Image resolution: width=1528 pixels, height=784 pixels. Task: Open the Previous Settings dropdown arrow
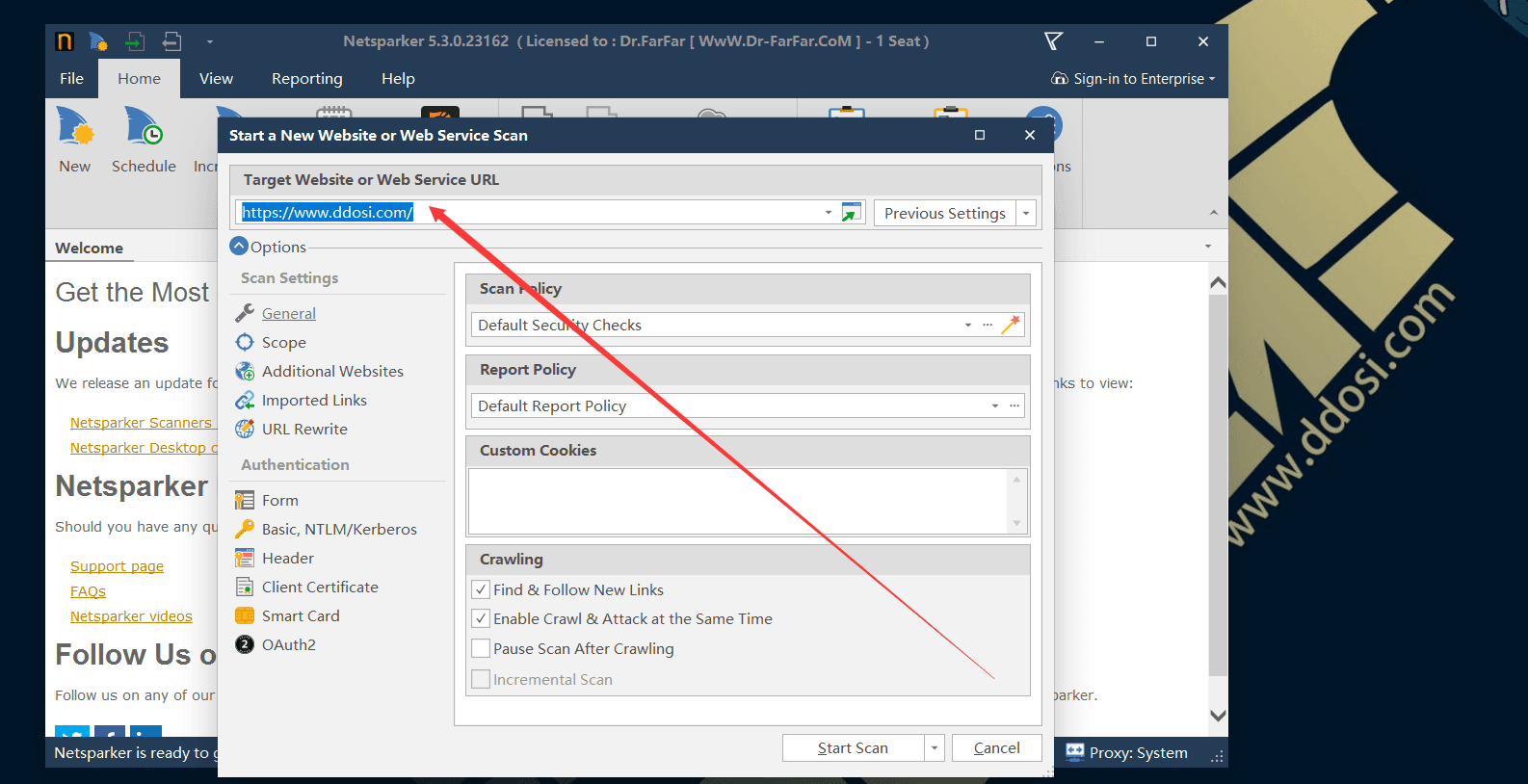(1026, 214)
